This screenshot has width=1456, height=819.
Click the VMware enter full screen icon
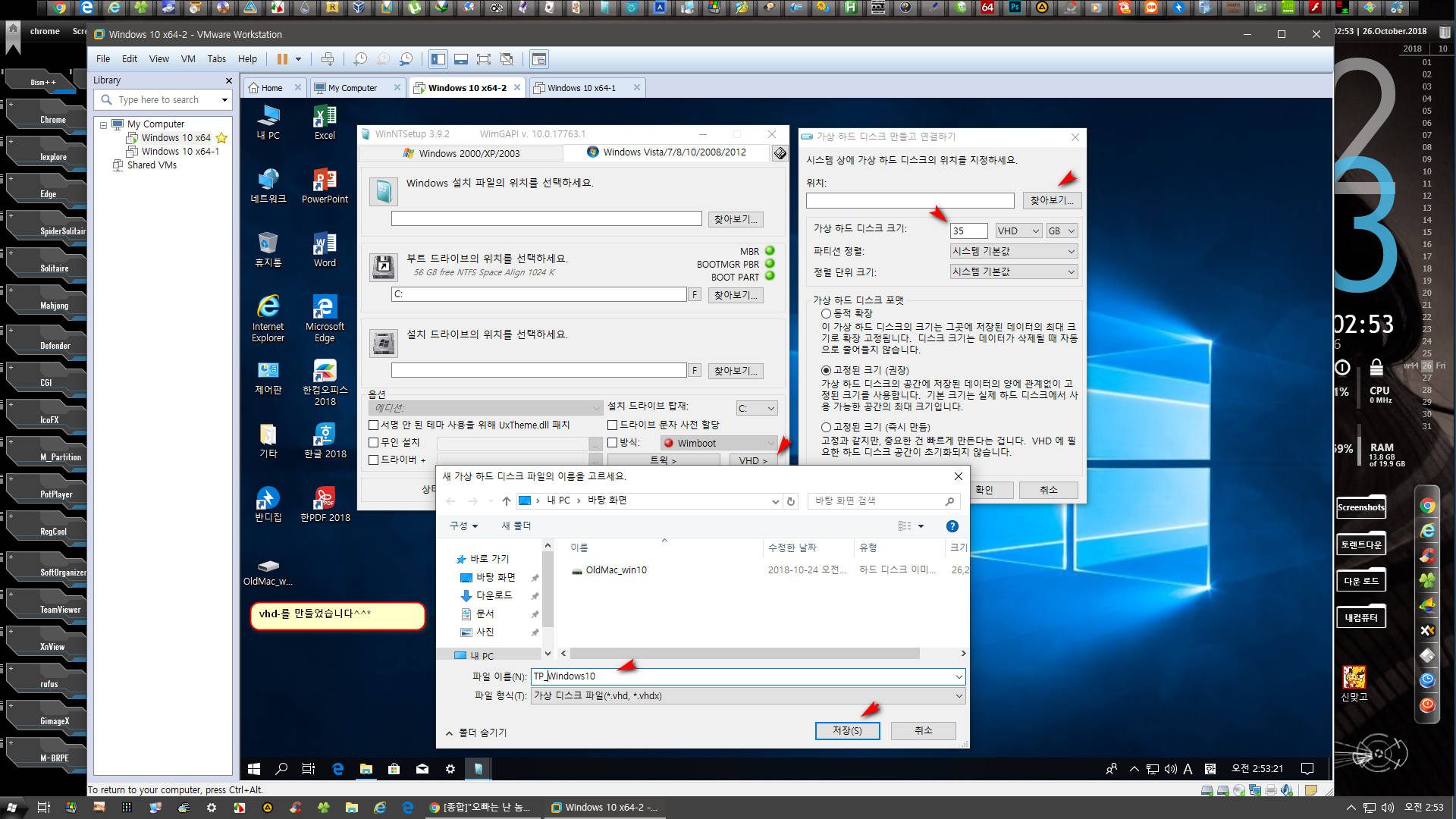(484, 59)
